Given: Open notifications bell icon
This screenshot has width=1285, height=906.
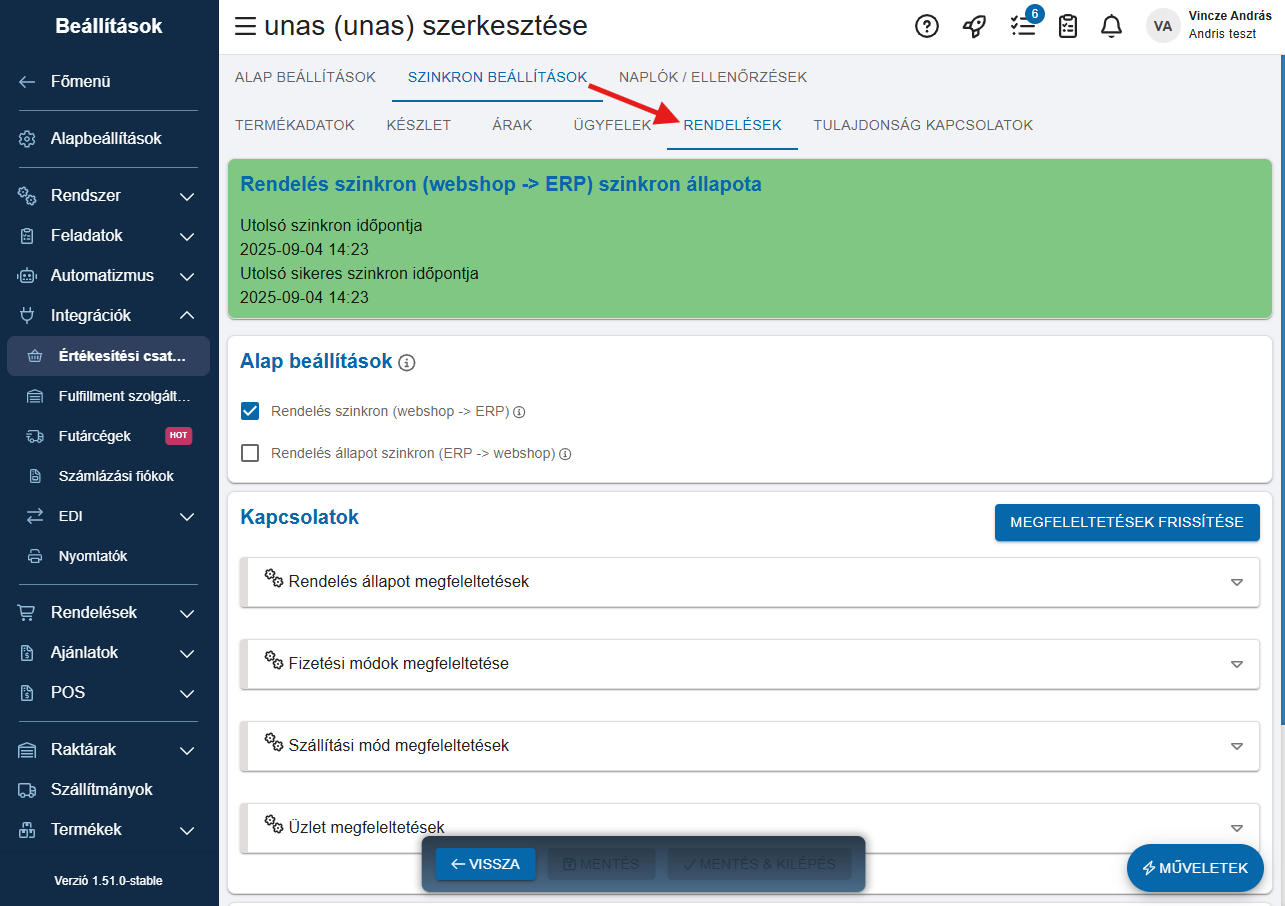Looking at the screenshot, I should point(1111,27).
